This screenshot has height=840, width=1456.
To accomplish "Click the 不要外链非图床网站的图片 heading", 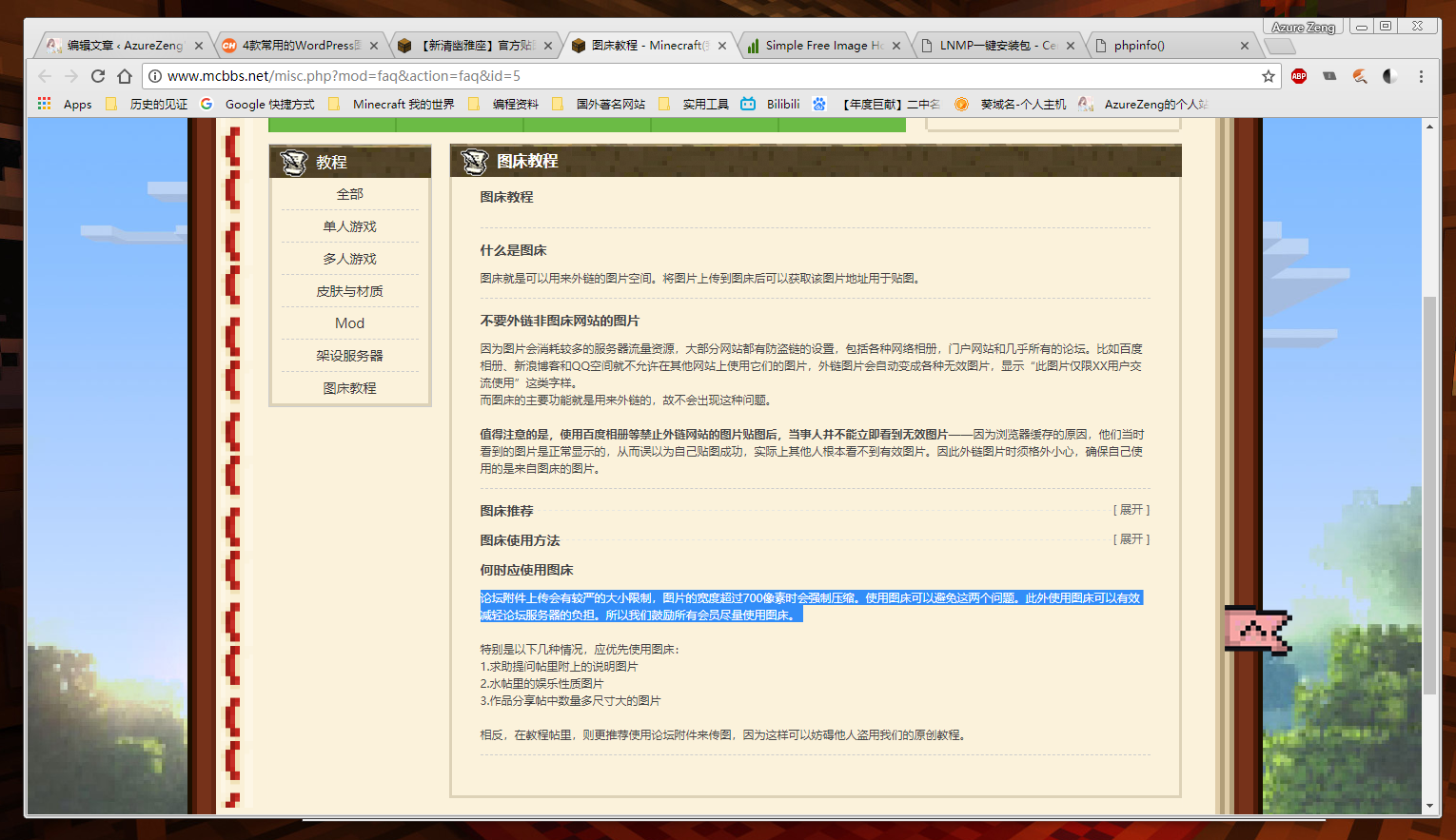I will pyautogui.click(x=560, y=321).
